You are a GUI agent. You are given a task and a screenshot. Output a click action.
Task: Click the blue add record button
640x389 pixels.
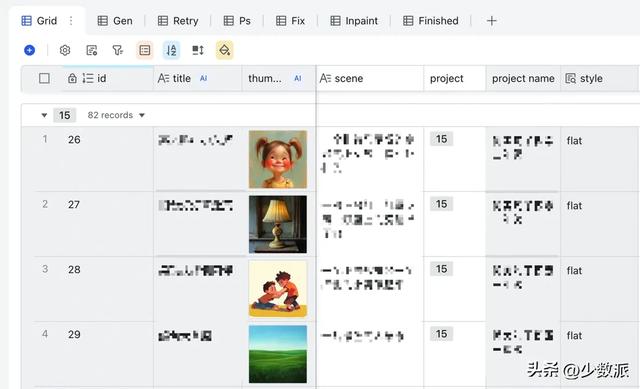click(29, 50)
